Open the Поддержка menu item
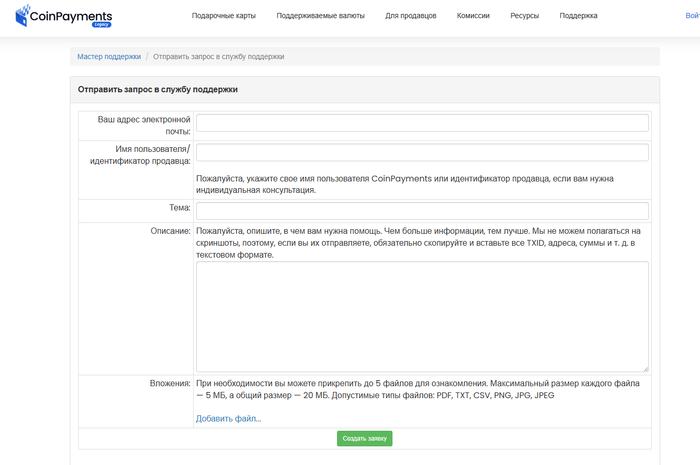 point(578,16)
